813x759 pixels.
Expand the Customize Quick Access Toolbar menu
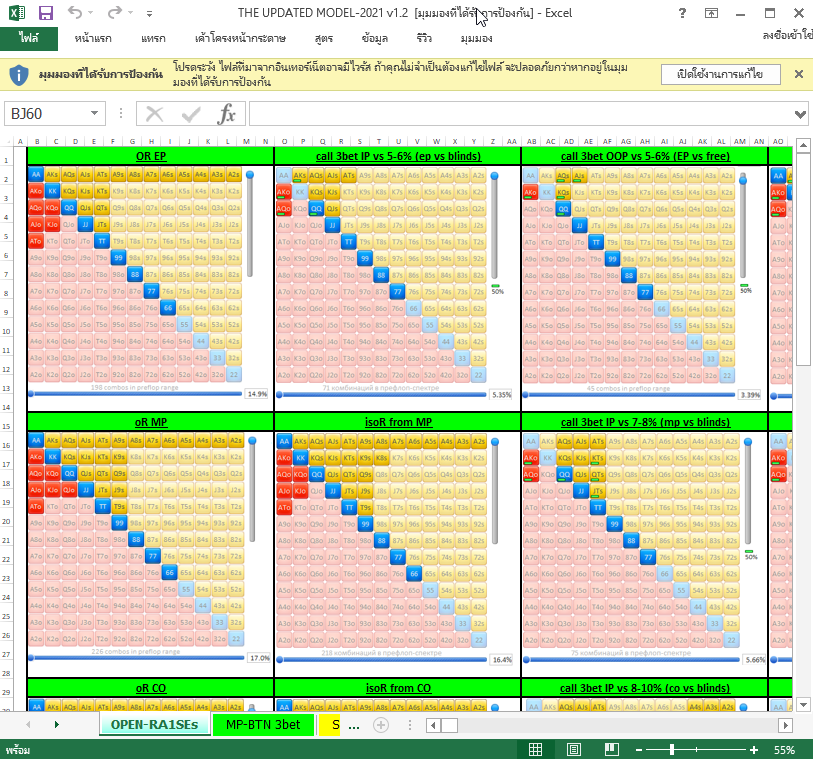click(149, 13)
